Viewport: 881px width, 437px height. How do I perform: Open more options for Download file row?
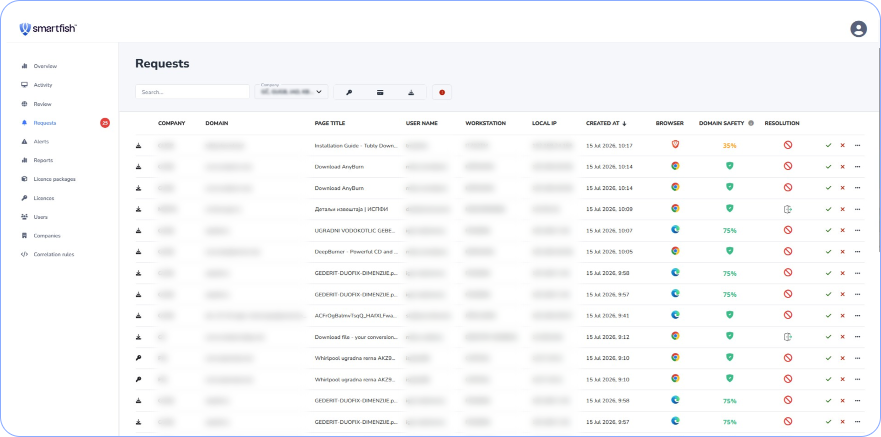tap(857, 337)
